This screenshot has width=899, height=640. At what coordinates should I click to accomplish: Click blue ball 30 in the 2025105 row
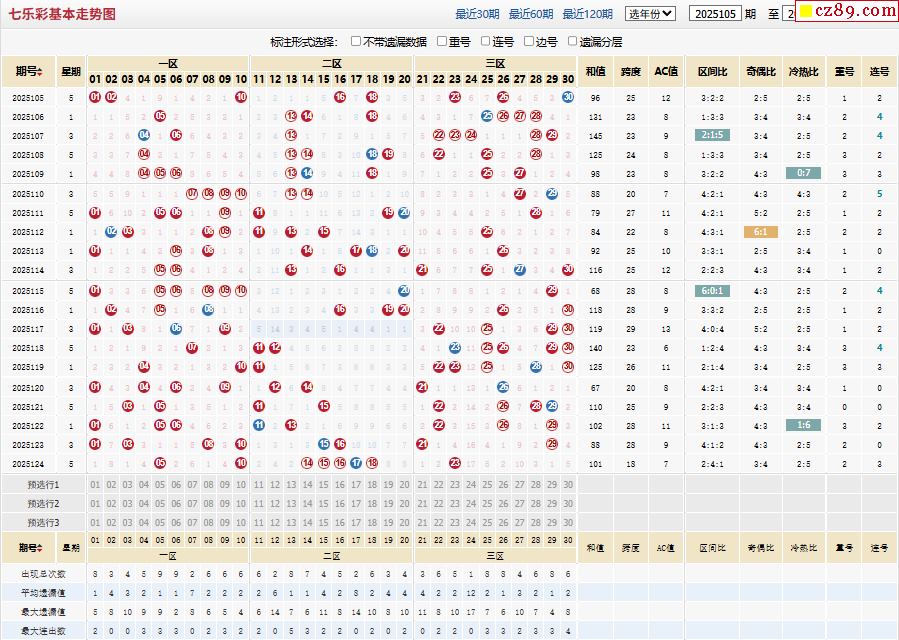(x=568, y=97)
